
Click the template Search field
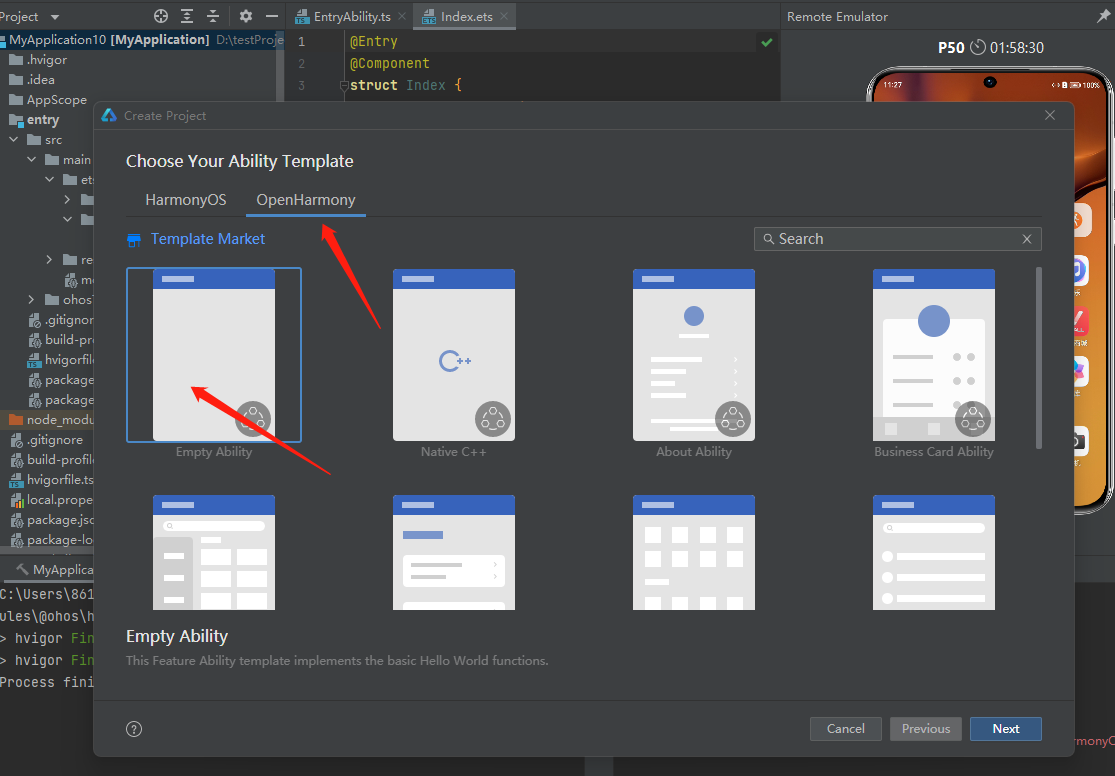point(897,239)
